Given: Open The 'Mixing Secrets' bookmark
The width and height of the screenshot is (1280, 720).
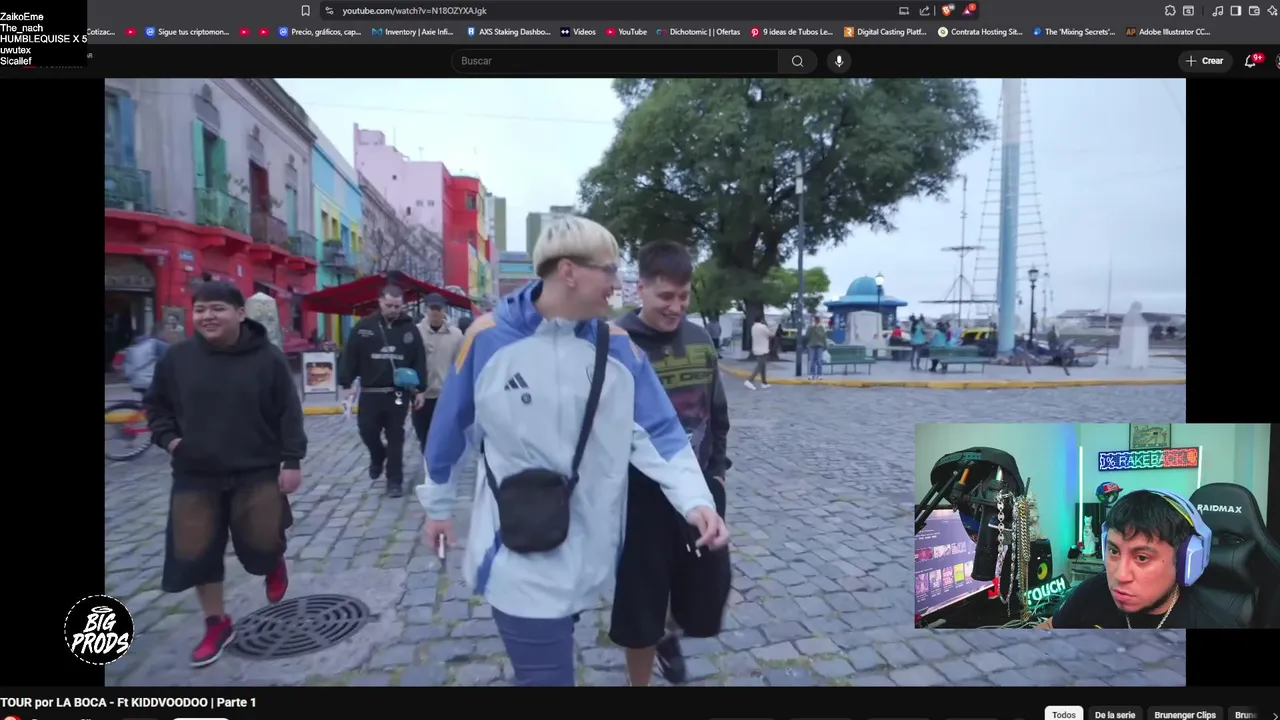Looking at the screenshot, I should [1074, 32].
